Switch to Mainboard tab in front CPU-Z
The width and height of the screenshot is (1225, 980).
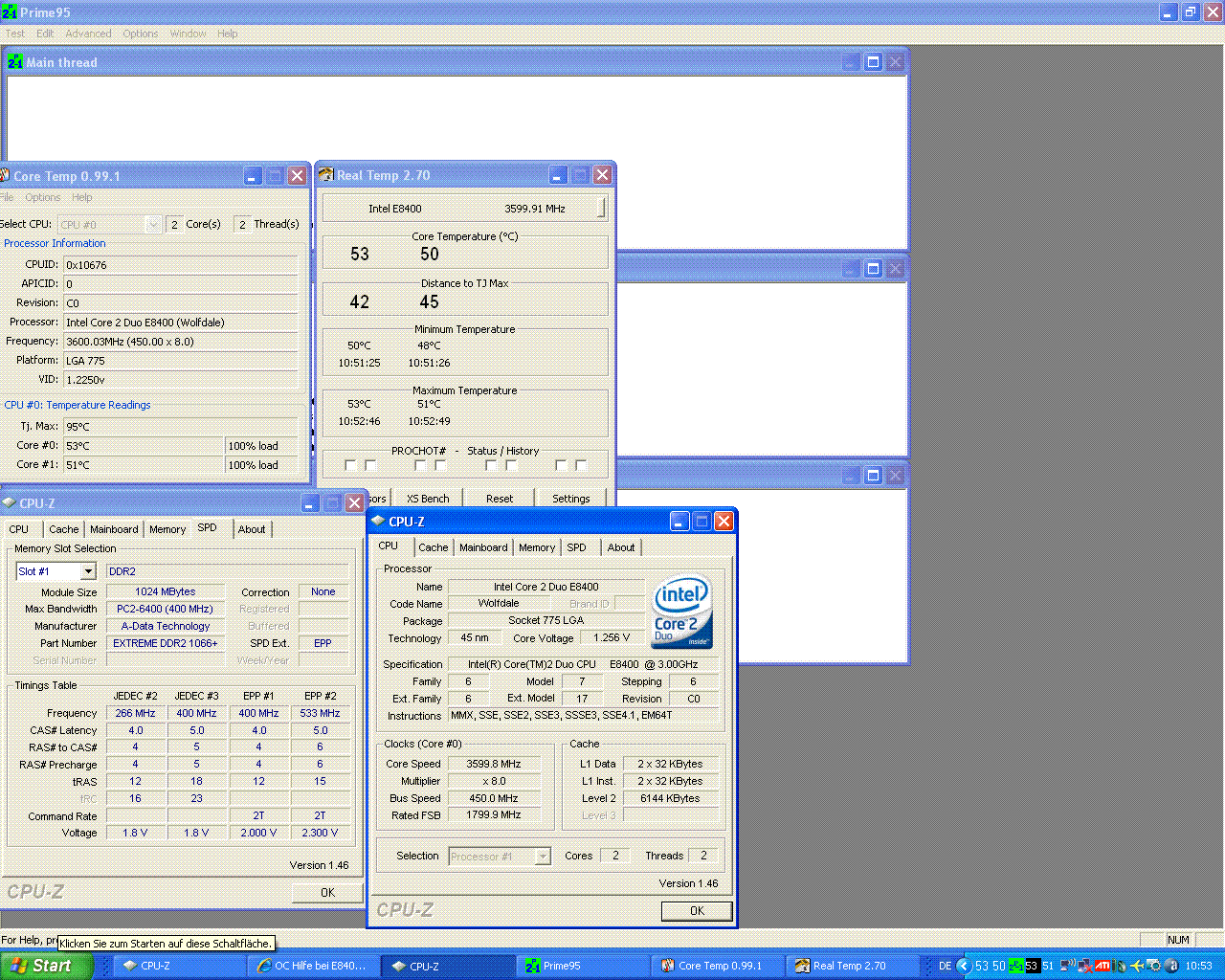point(483,547)
